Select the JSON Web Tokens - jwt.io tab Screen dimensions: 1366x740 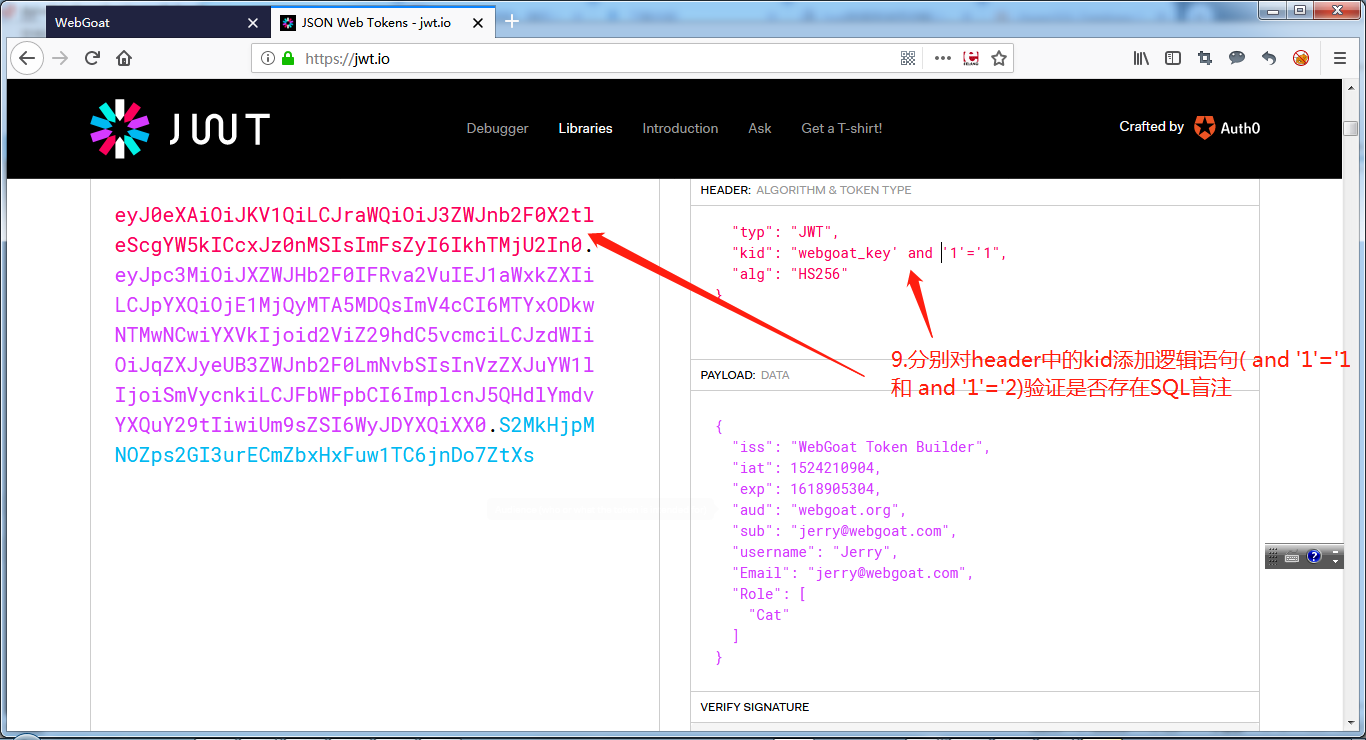(383, 22)
